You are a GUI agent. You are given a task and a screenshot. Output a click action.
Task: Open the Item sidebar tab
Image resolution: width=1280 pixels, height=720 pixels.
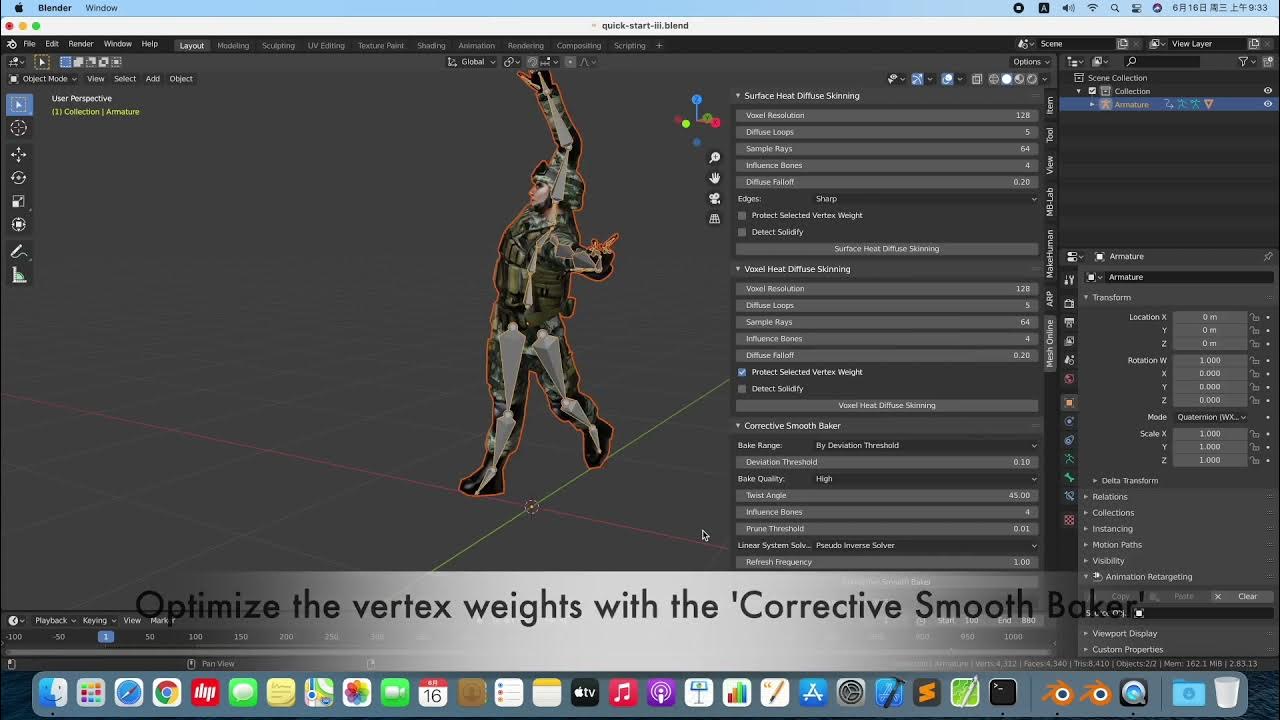1050,105
